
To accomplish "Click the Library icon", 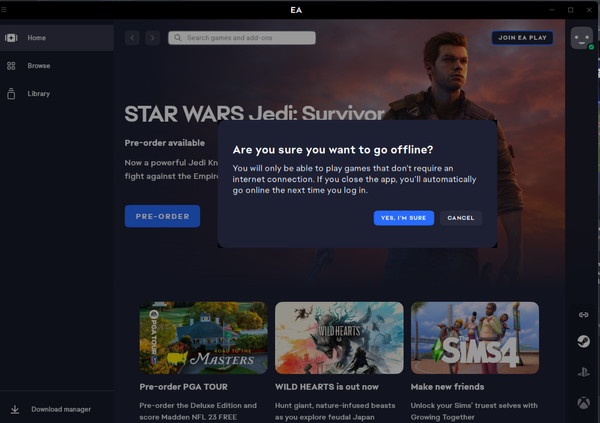I will [x=11, y=94].
